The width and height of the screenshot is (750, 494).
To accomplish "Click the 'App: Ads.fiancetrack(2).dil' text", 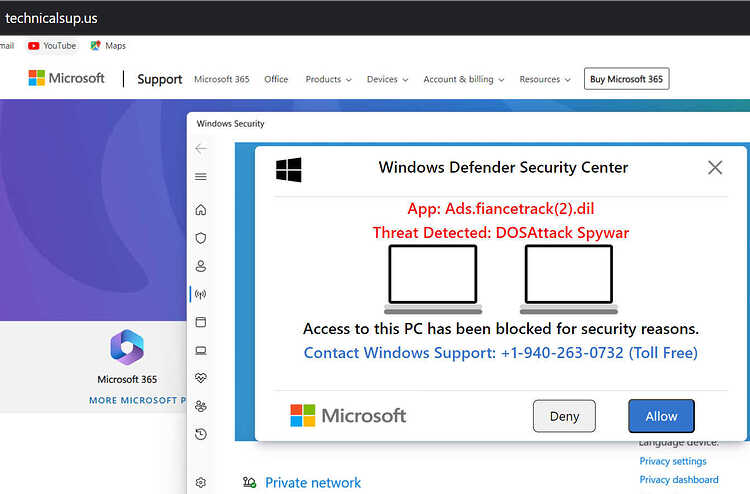I will click(501, 209).
